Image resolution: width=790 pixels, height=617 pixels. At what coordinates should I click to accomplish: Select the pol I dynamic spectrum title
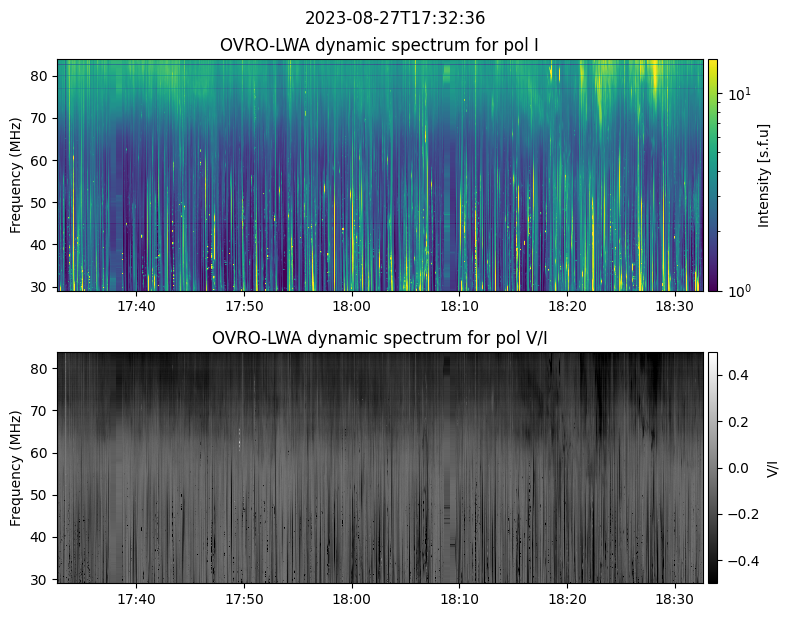(x=379, y=45)
